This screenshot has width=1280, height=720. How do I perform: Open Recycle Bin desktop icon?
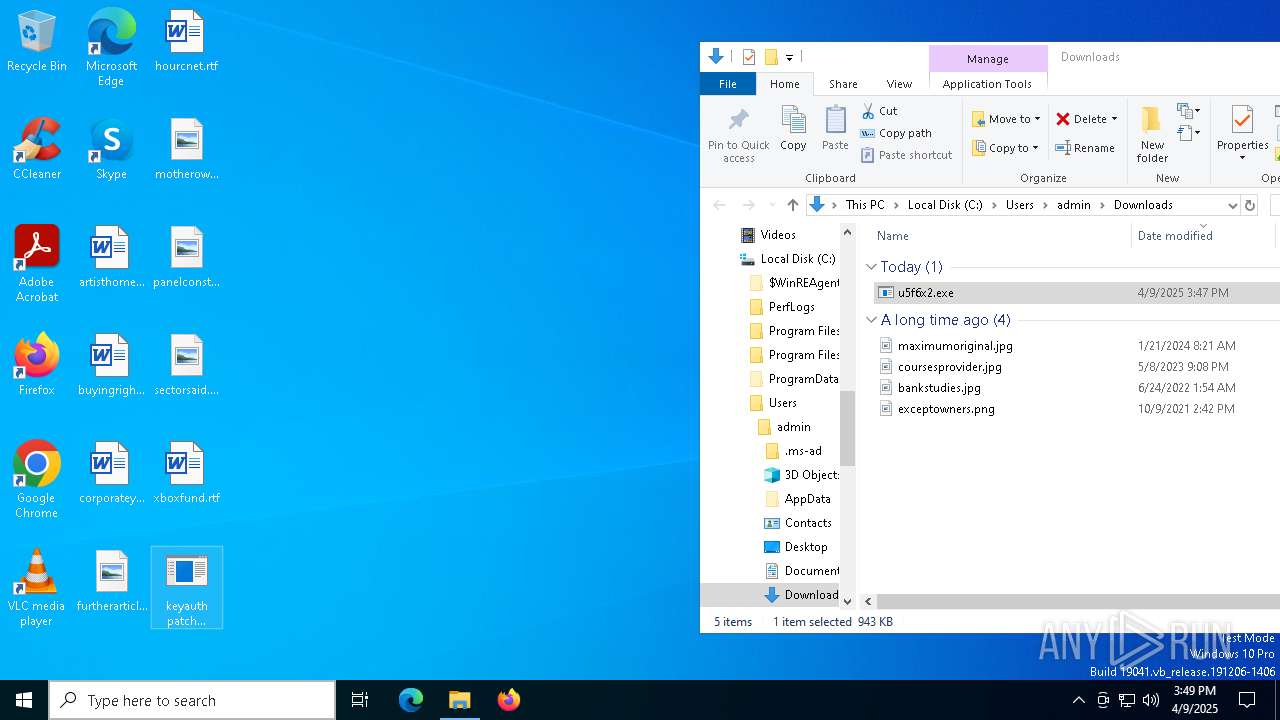click(37, 42)
